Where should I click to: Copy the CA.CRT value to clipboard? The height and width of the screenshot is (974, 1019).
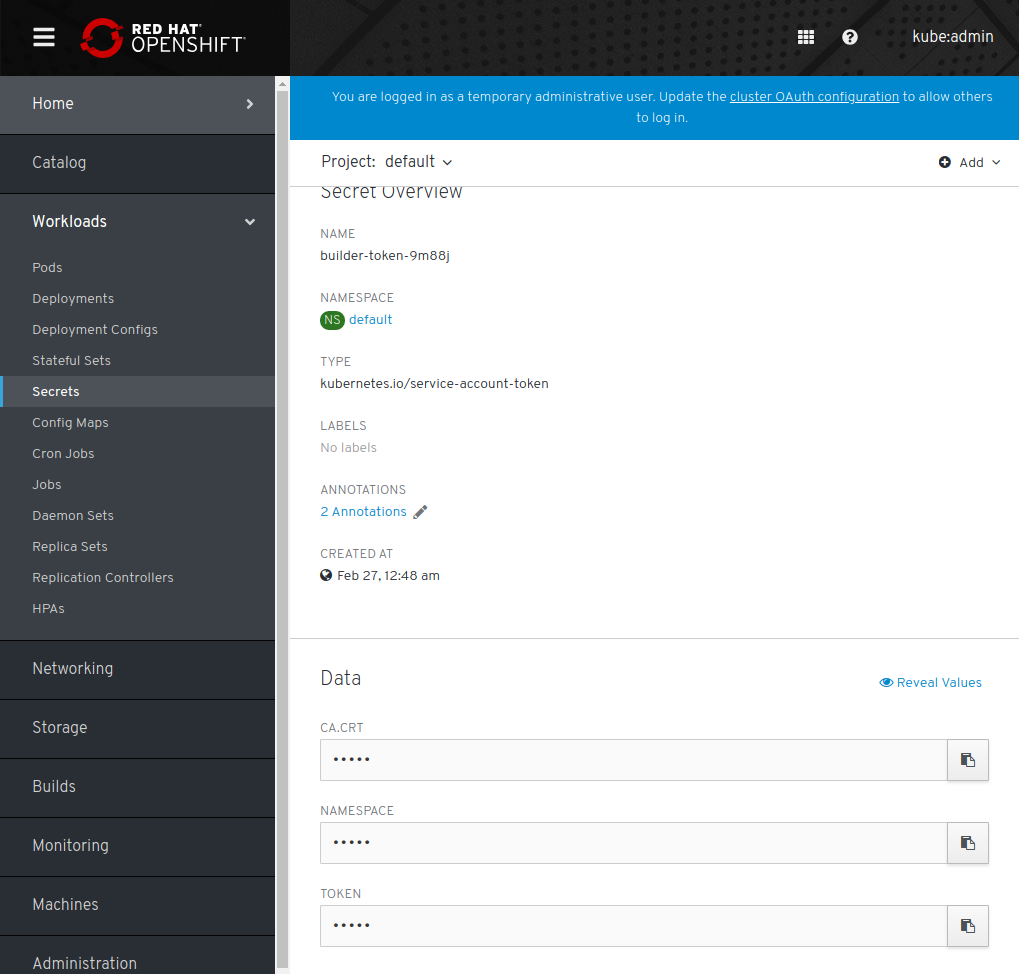(968, 760)
